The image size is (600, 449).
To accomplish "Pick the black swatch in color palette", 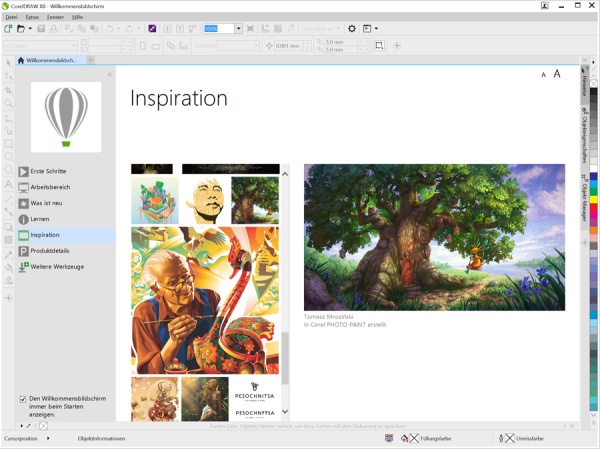I will 593,92.
